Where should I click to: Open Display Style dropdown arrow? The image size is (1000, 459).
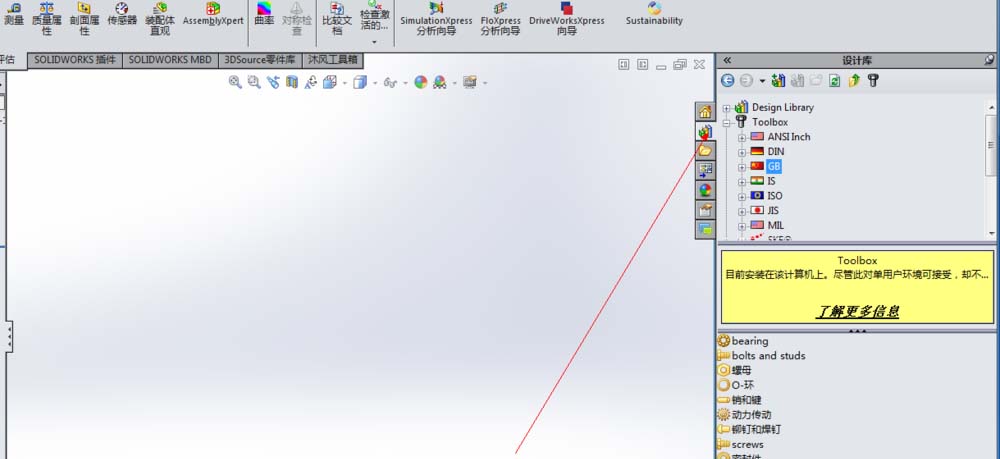pos(375,83)
